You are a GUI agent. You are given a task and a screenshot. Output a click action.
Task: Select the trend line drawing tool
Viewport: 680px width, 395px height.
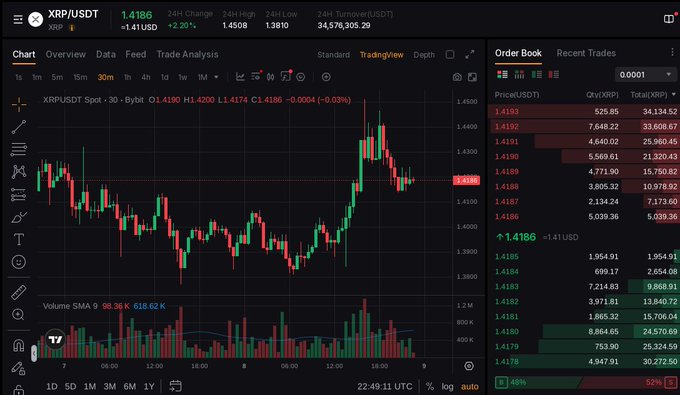click(x=19, y=127)
